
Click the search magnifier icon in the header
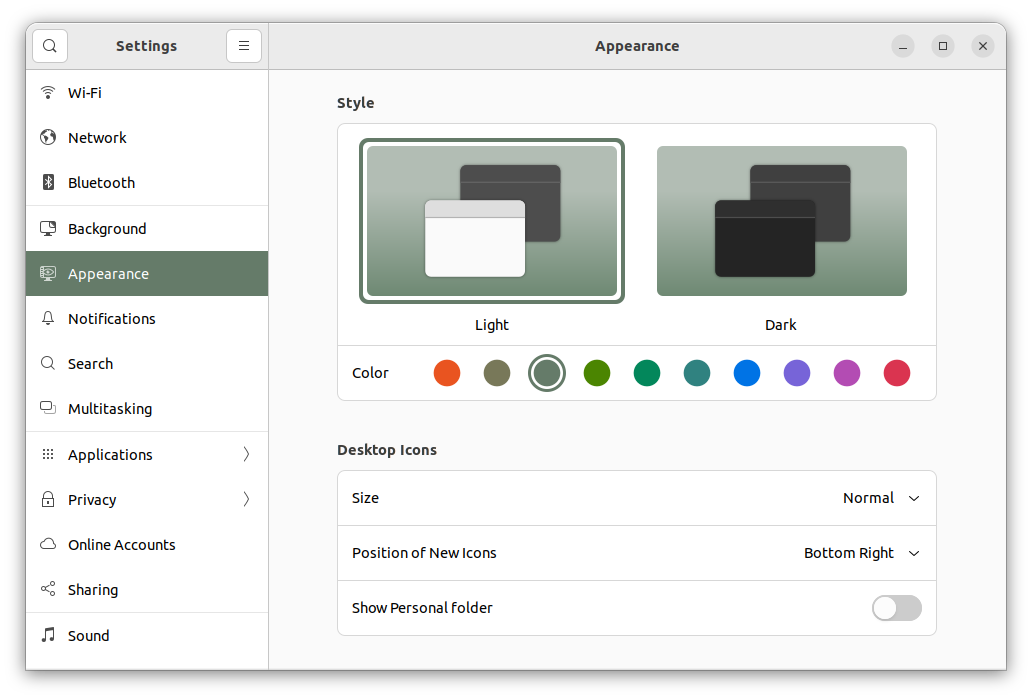[x=50, y=46]
